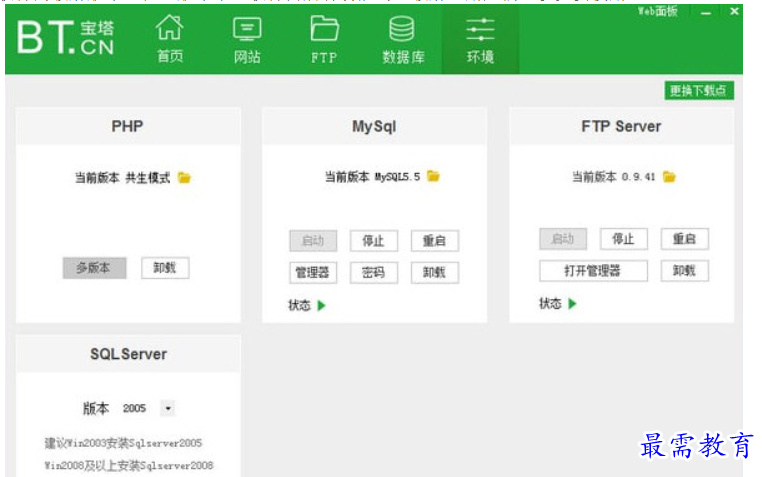This screenshot has width=762, height=477.
Task: Stop MySql with 停止 button
Action: point(373,240)
